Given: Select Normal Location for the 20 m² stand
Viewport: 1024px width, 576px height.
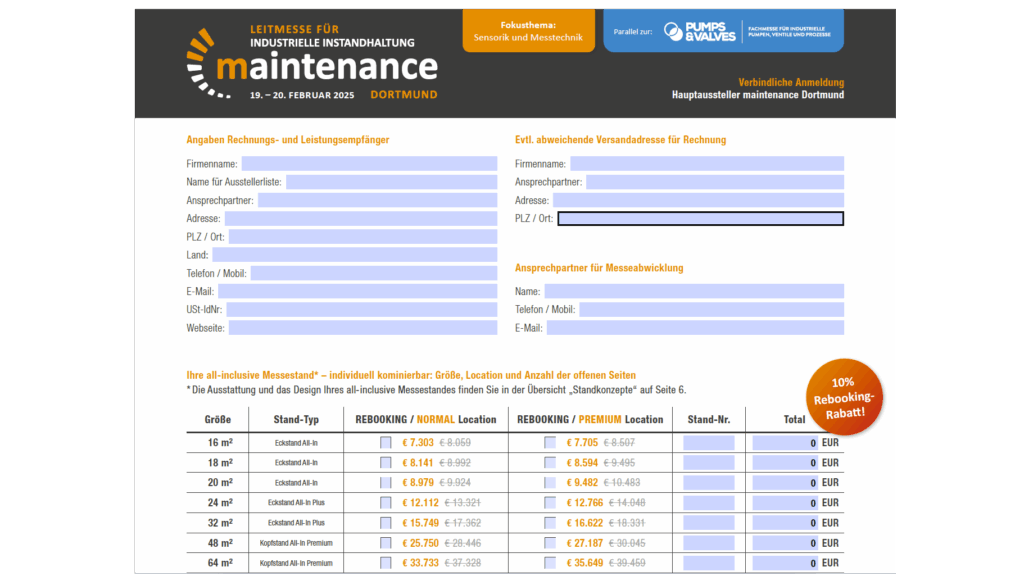Looking at the screenshot, I should point(384,482).
